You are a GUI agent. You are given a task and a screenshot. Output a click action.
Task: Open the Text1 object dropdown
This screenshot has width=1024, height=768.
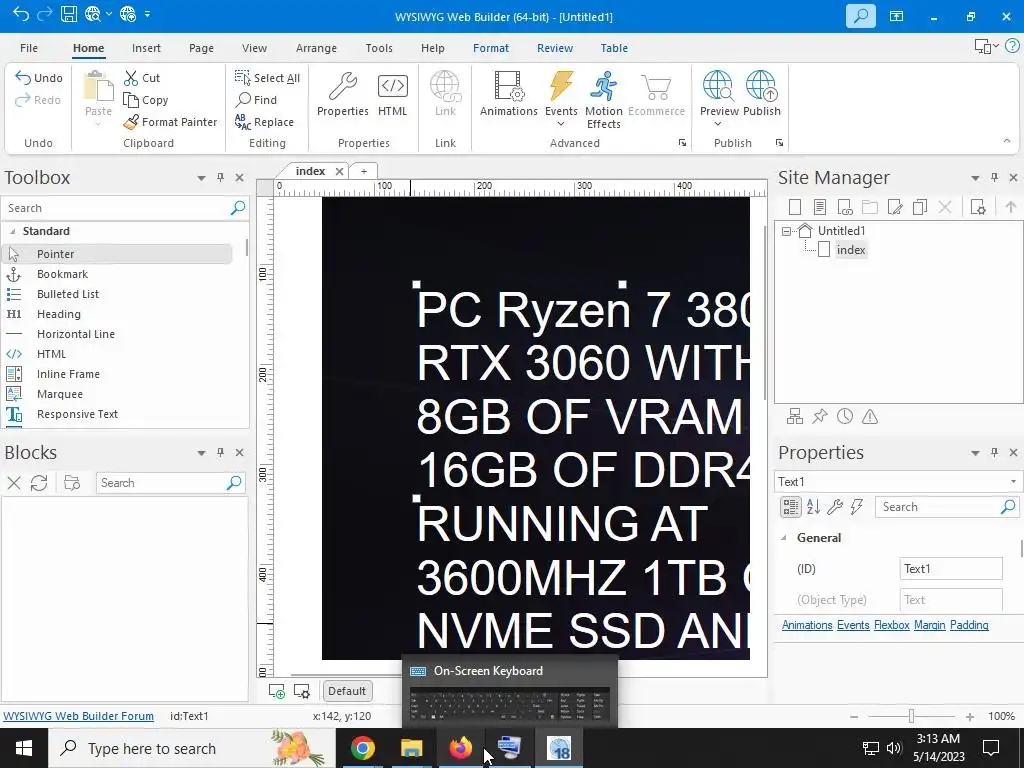click(x=1013, y=482)
